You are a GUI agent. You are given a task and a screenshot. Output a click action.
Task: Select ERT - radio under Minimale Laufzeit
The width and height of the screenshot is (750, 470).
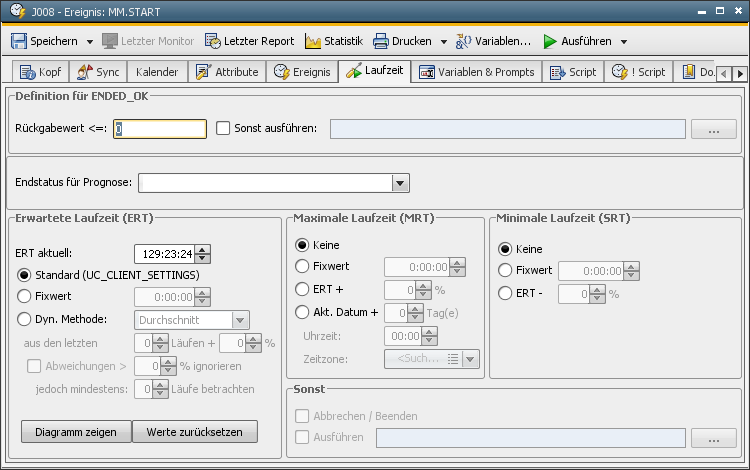click(505, 293)
